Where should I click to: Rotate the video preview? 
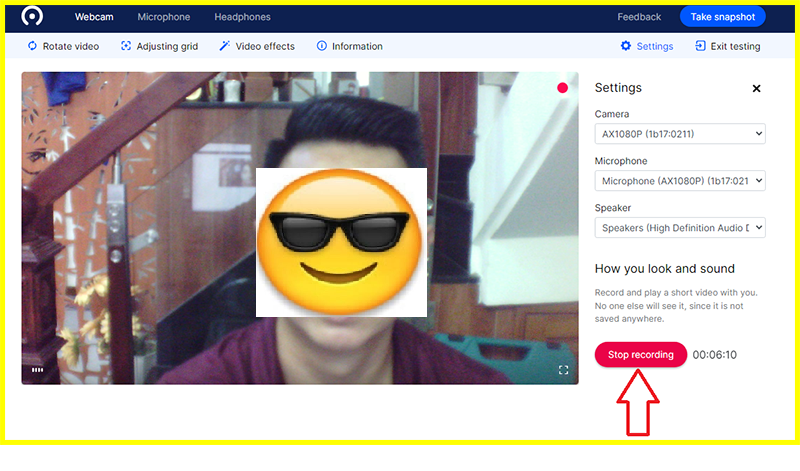pyautogui.click(x=63, y=46)
